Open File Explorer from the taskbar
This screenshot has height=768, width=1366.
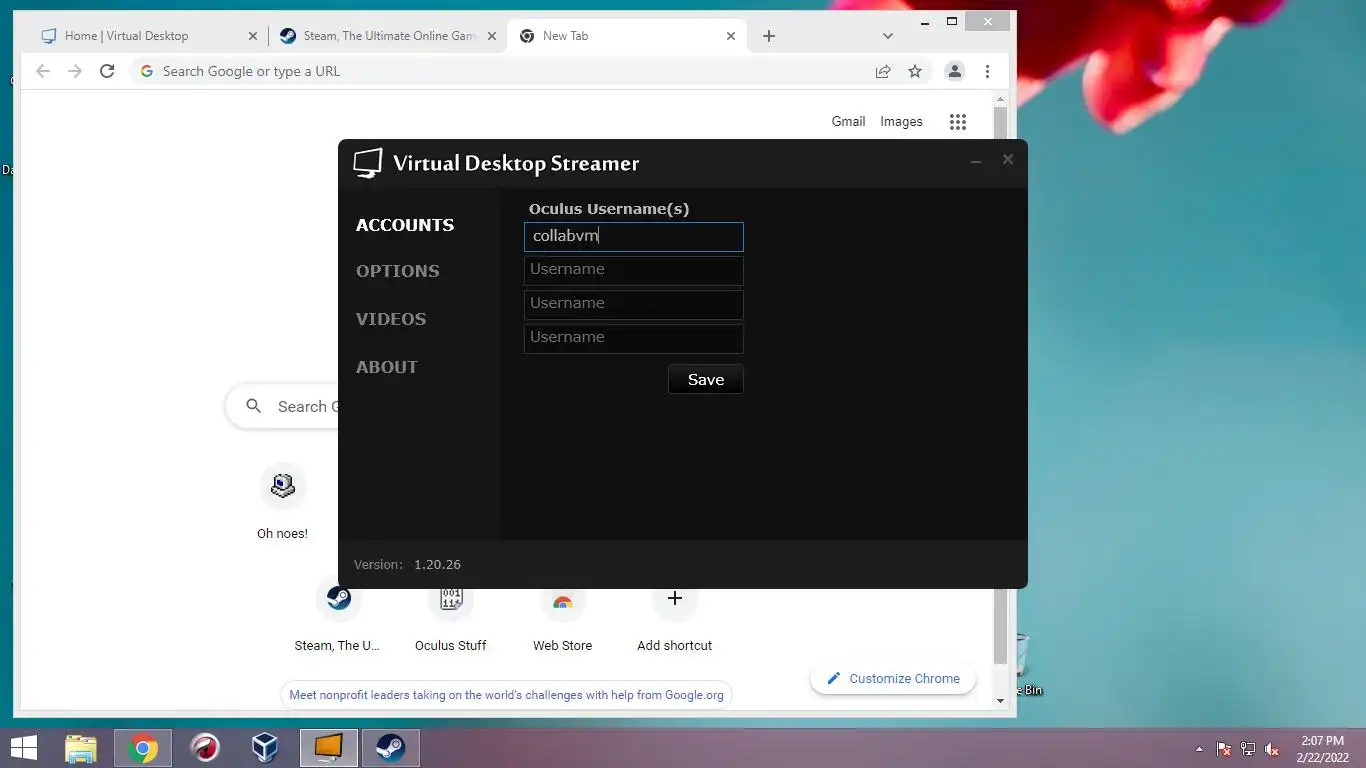(x=81, y=748)
